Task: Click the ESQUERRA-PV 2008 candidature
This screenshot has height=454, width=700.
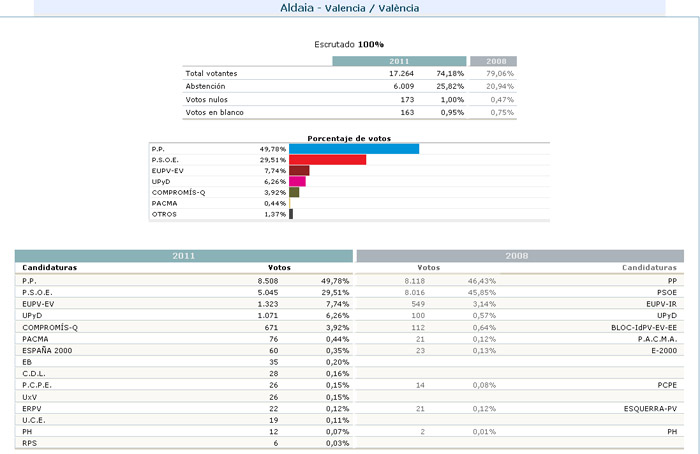Action: (x=650, y=408)
